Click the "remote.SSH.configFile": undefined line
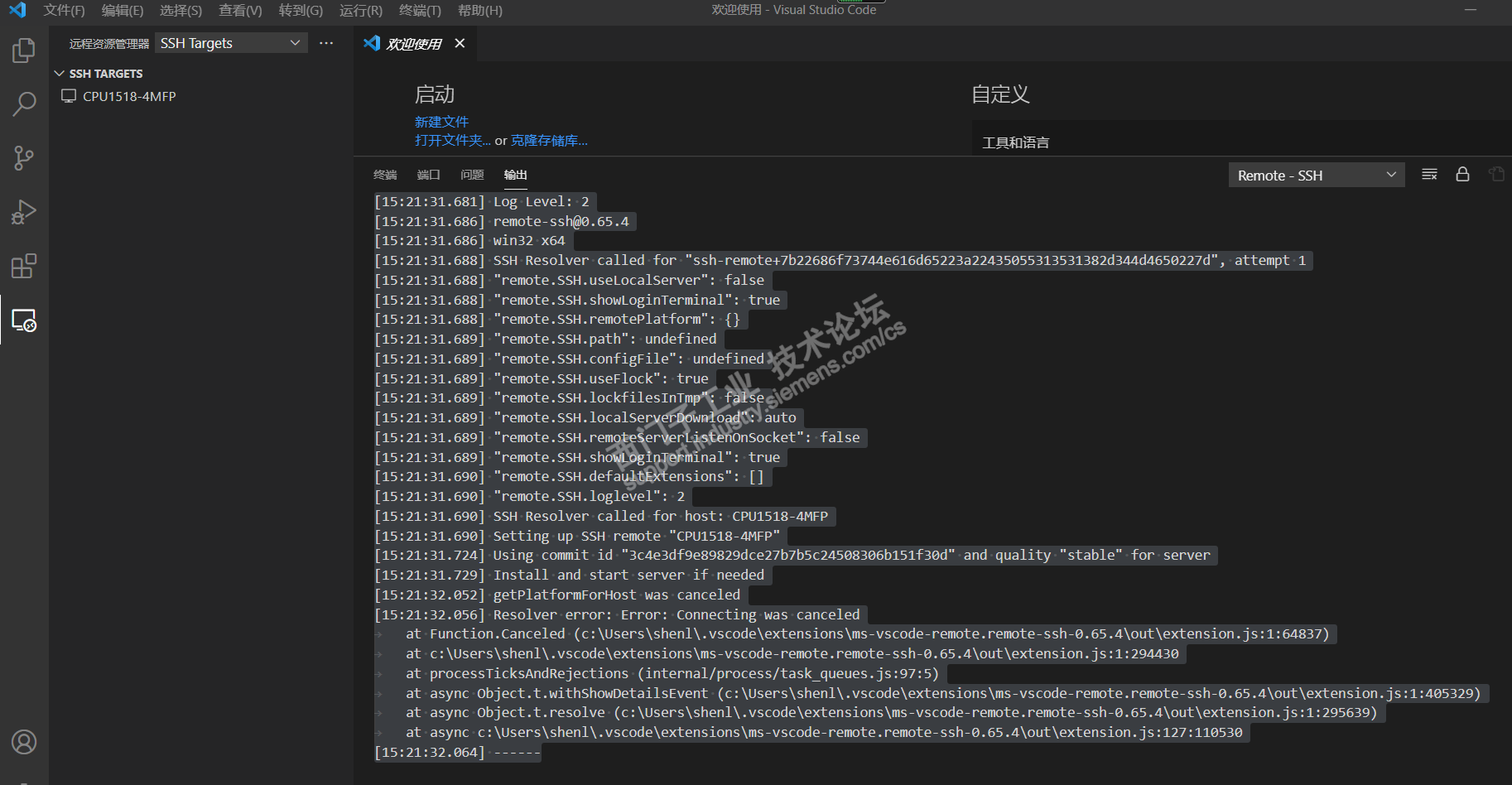The image size is (1512, 785). (569, 359)
